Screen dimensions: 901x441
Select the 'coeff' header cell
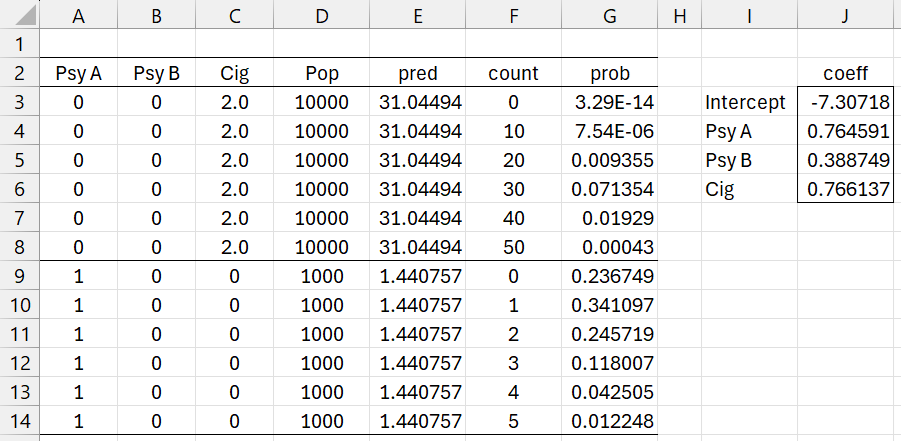tap(846, 73)
